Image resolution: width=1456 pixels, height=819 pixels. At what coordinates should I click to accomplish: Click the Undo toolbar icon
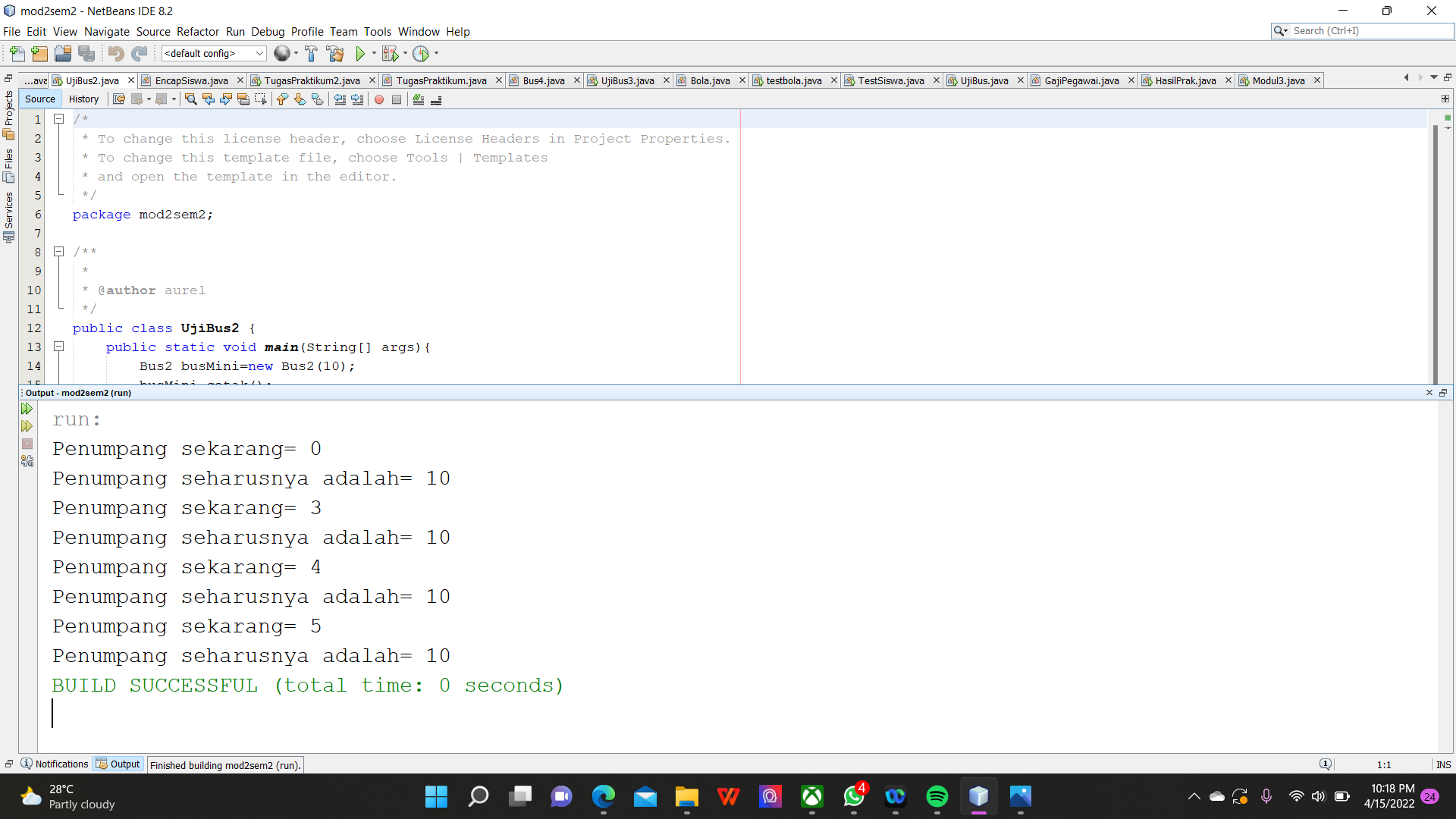115,54
